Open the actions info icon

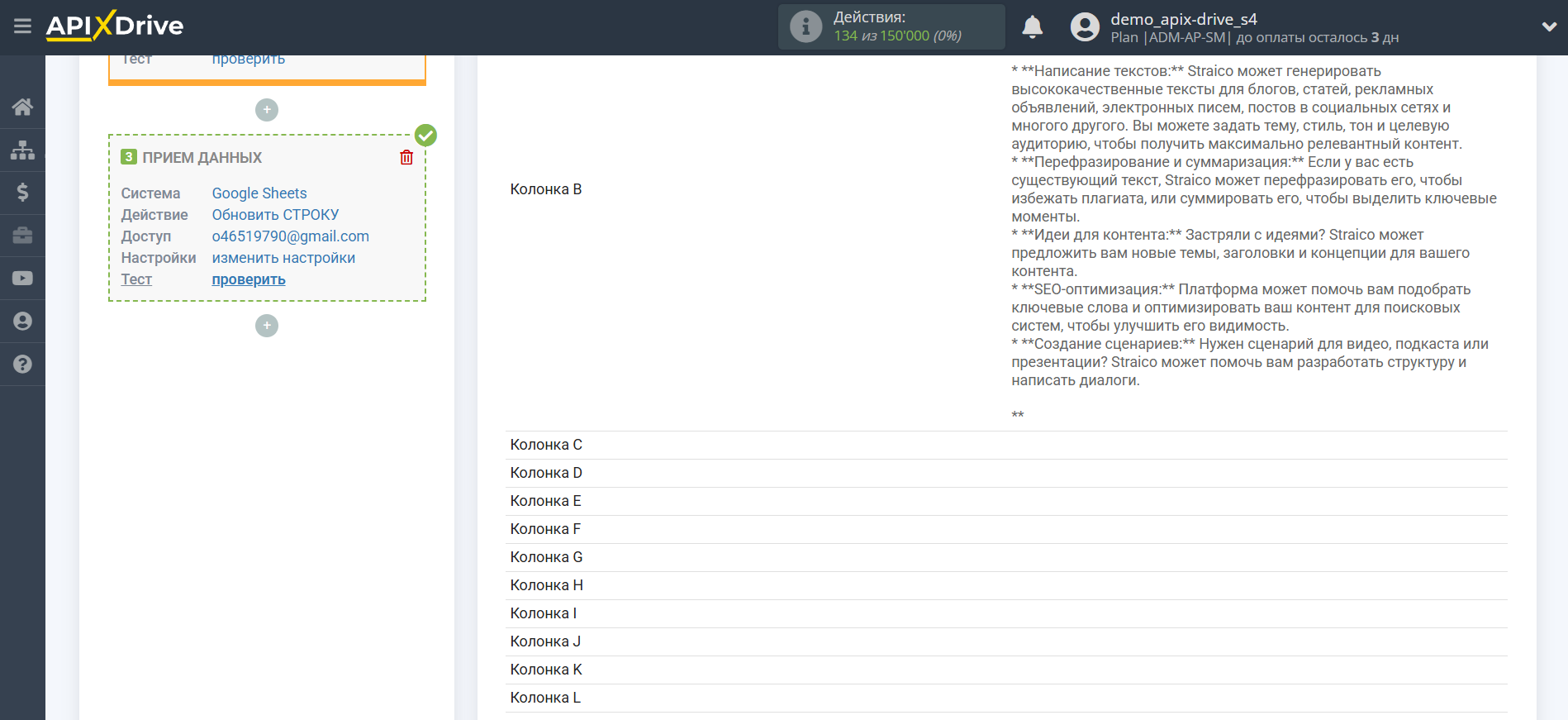(x=805, y=26)
